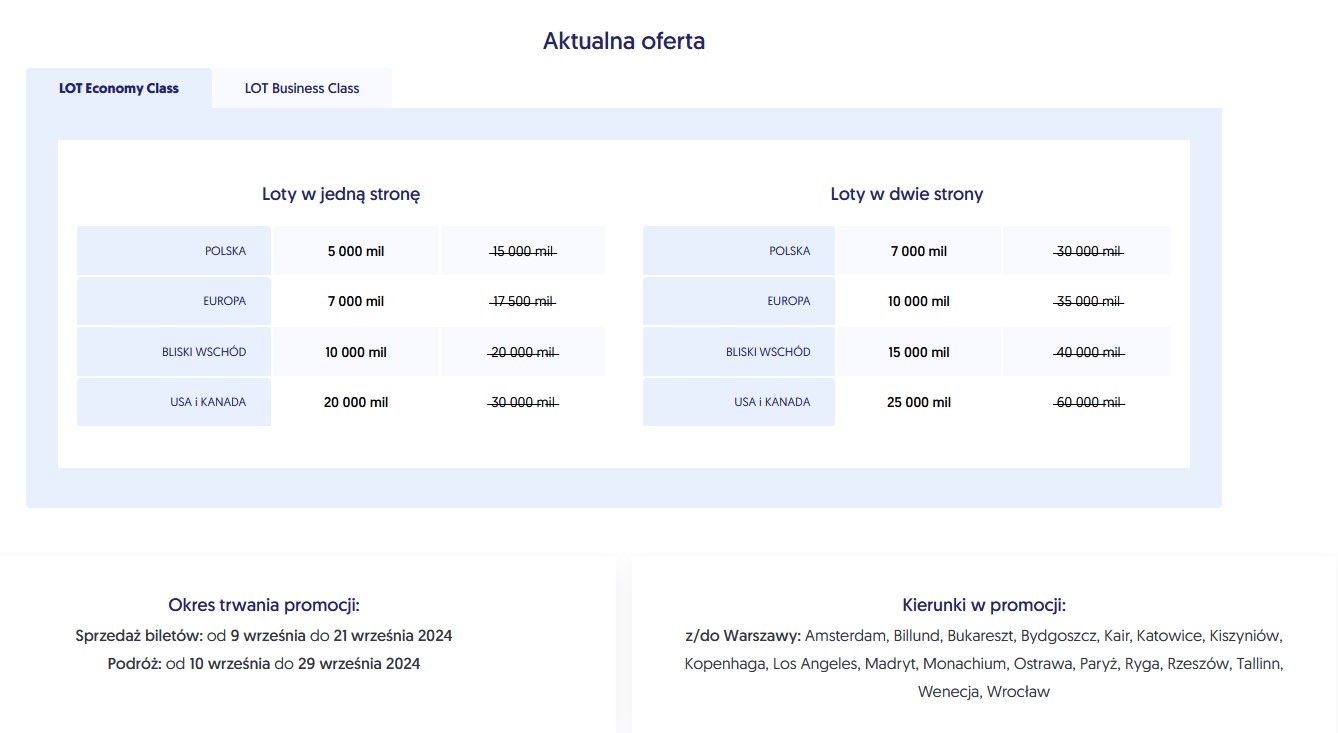Select USA i KANADA label in one-way table
Viewport: 1338px width, 733px height.
coord(174,402)
